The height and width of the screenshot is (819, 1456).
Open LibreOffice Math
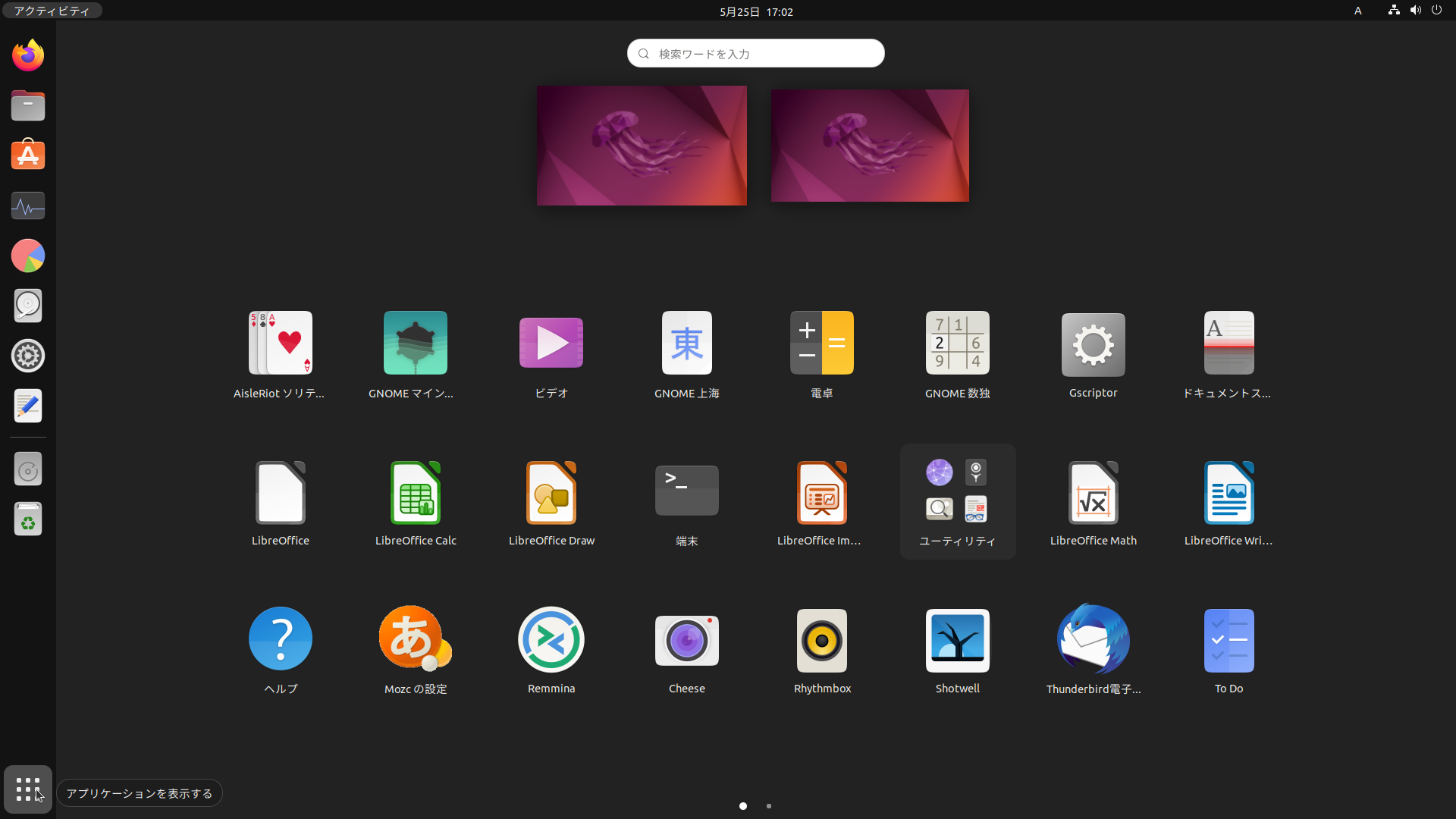tap(1093, 493)
